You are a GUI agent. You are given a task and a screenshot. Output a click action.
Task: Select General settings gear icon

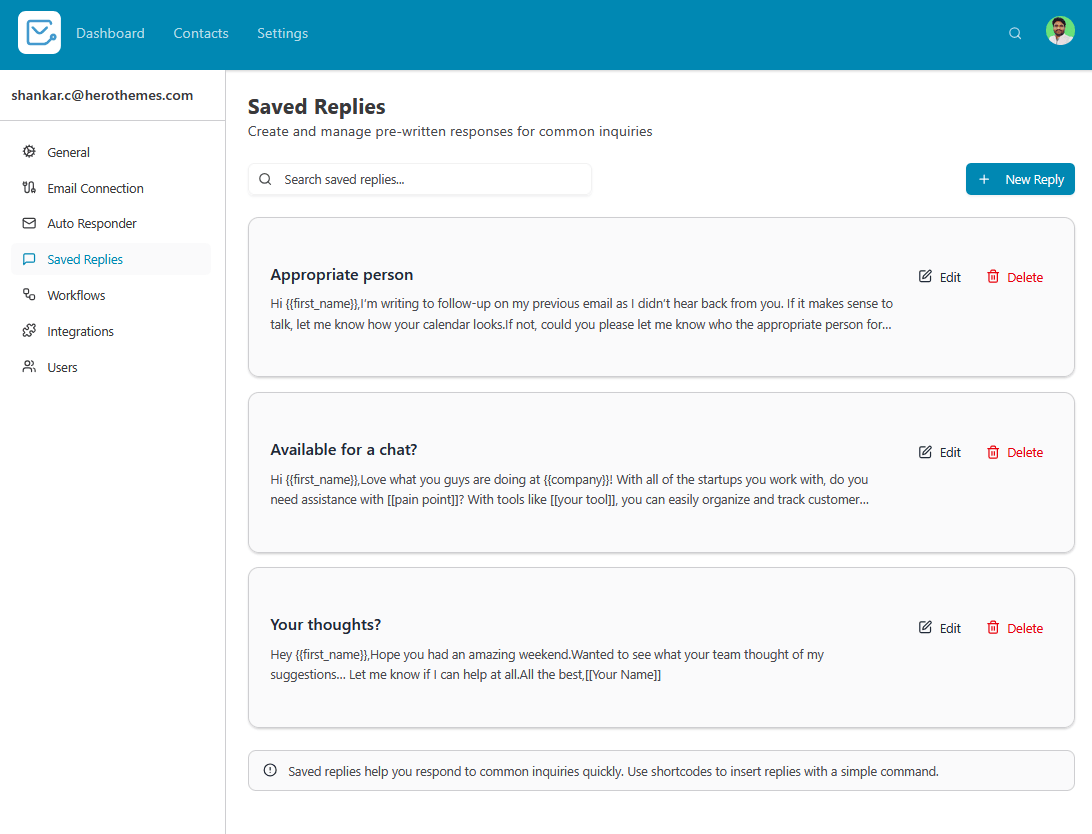pos(29,152)
